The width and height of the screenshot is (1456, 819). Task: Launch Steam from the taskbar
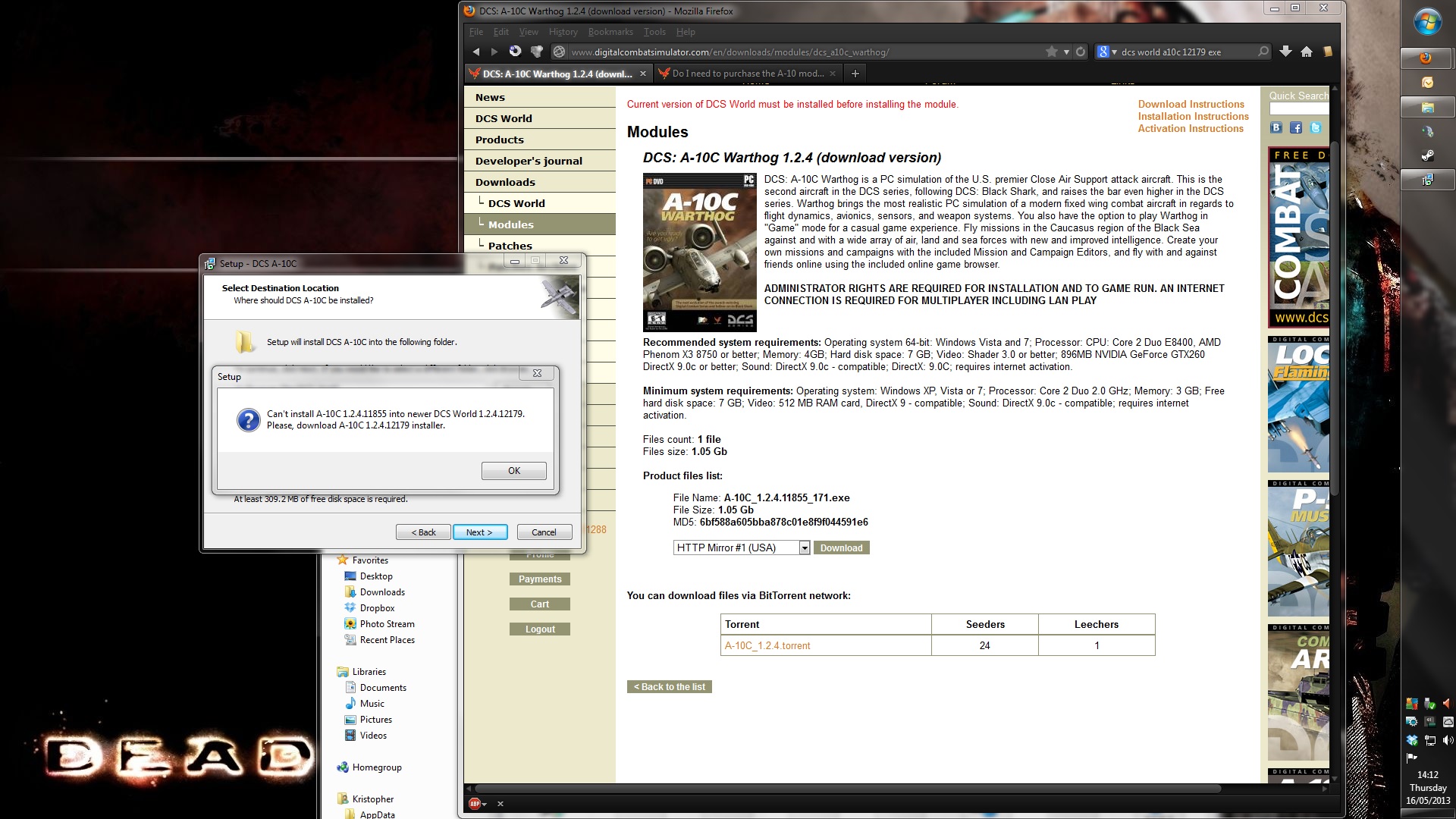1427,155
